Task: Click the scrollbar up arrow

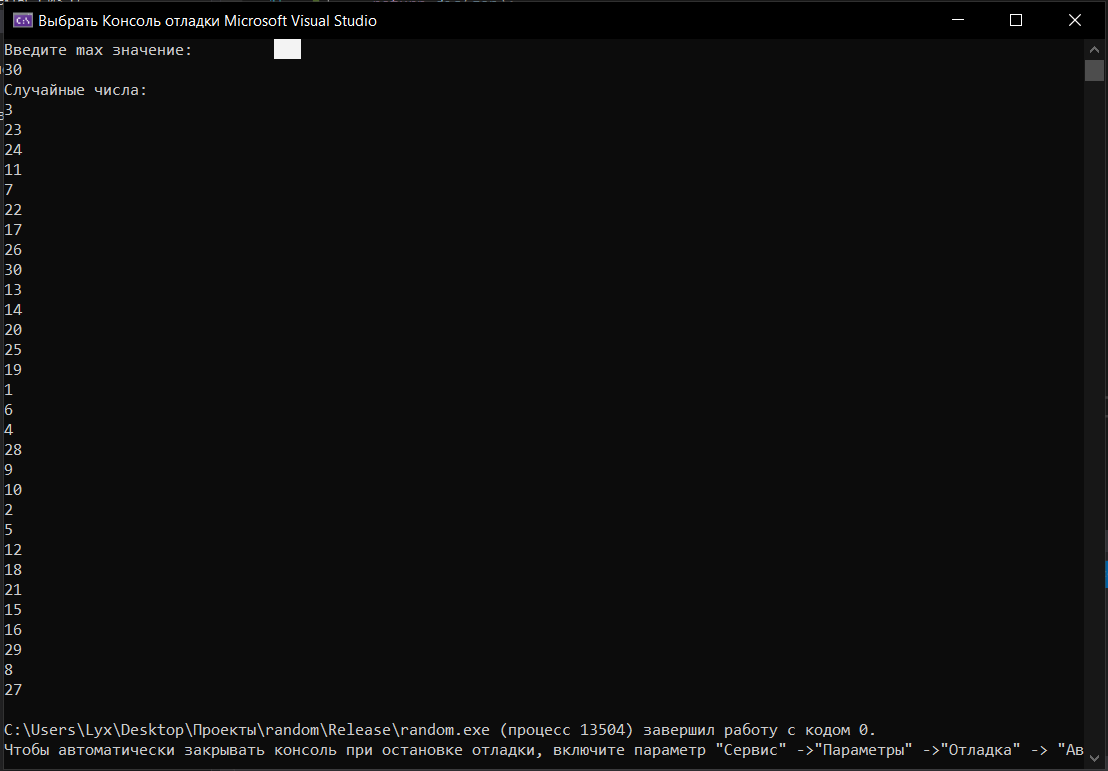Action: tap(1095, 49)
